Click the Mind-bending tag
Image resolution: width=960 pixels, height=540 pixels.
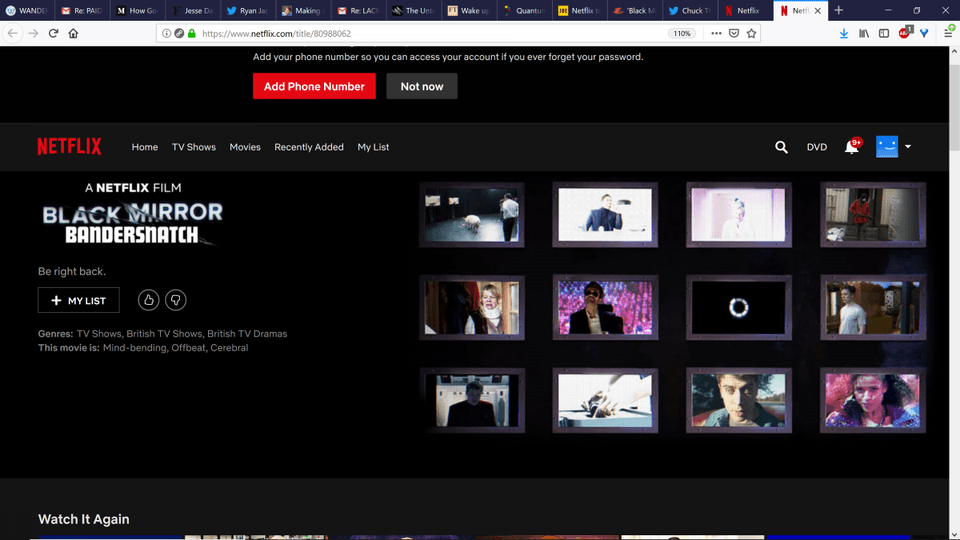click(134, 348)
